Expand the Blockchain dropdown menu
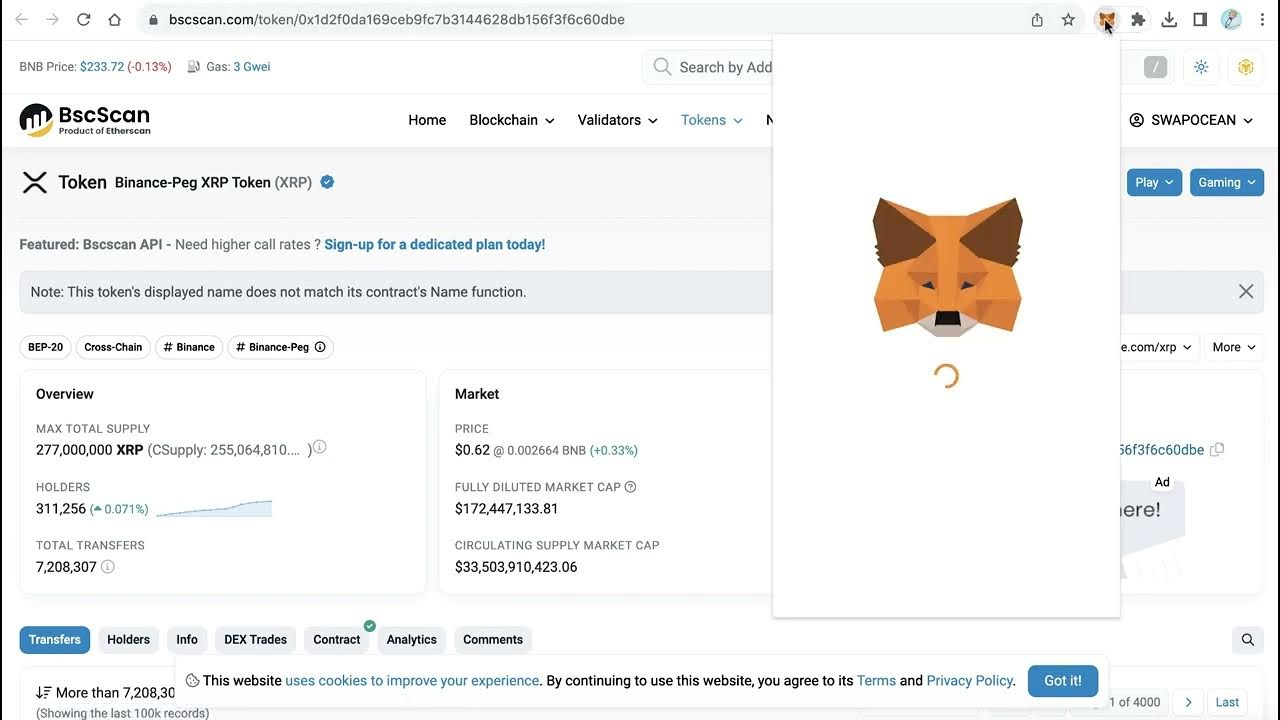1280x720 pixels. point(512,120)
